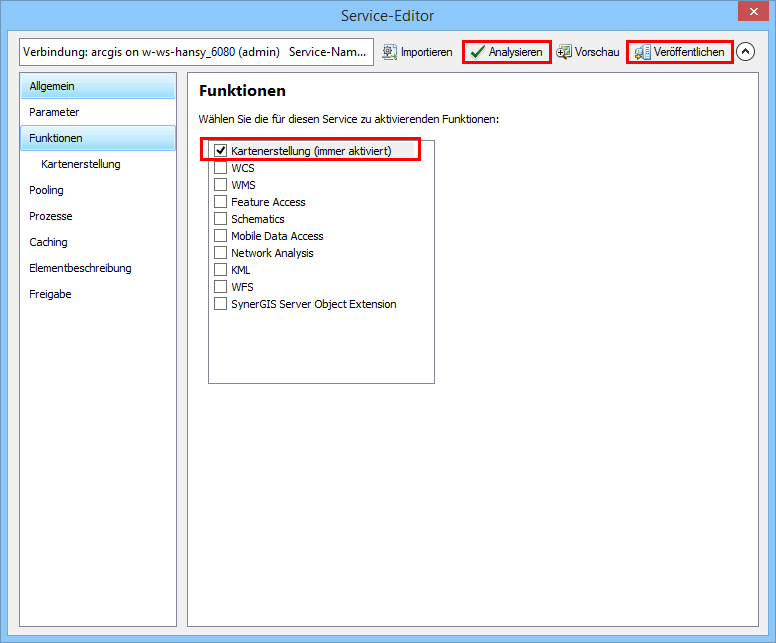Select the Funktionen page in the sidebar
Viewport: 776px width, 643px height.
coord(98,138)
